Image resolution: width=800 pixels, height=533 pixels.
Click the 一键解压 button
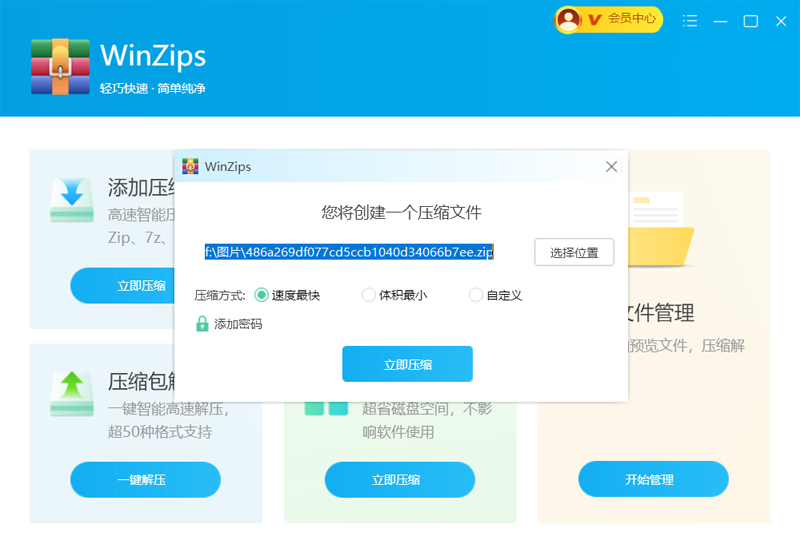pos(145,479)
